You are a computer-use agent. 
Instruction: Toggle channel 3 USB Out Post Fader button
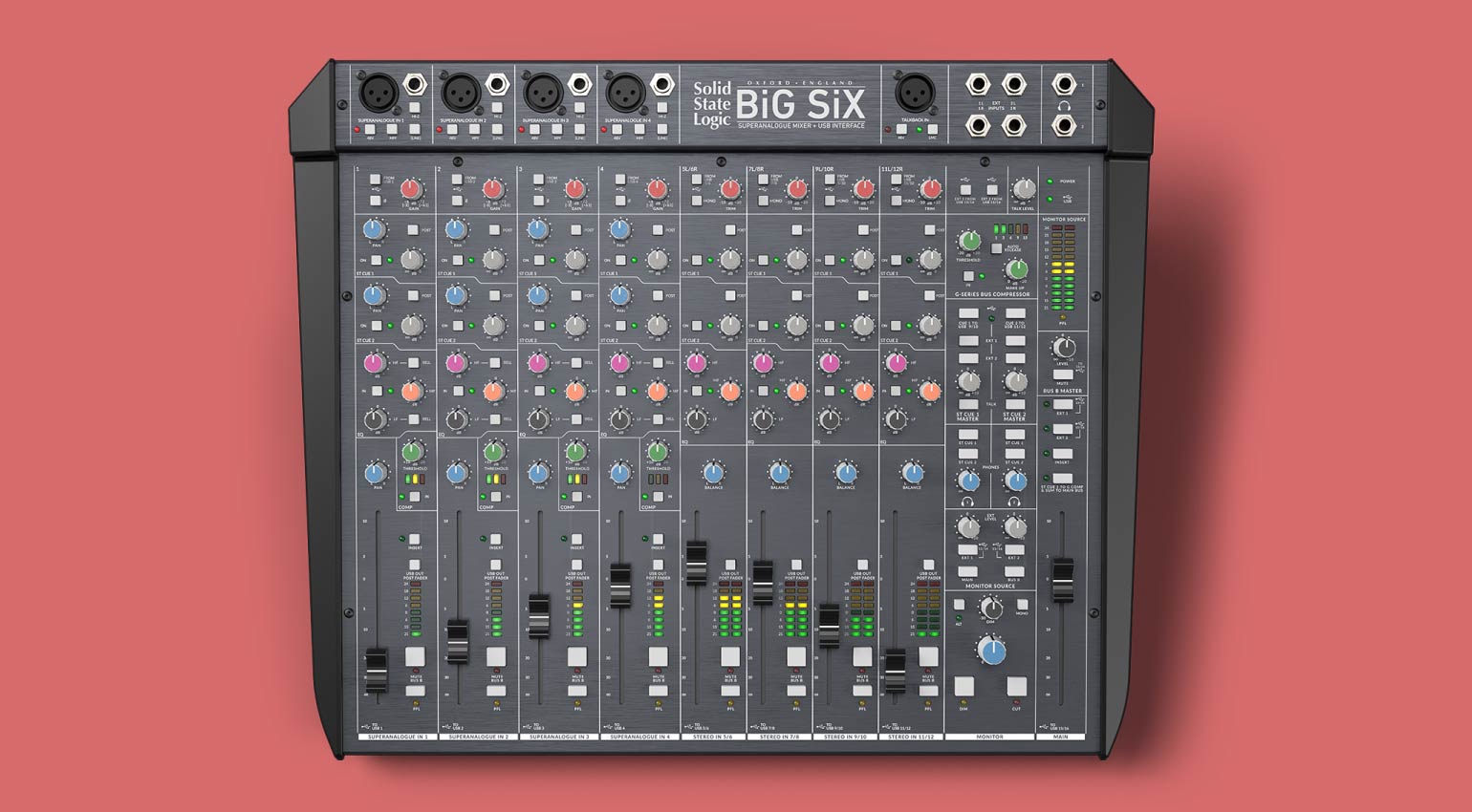pos(577,566)
